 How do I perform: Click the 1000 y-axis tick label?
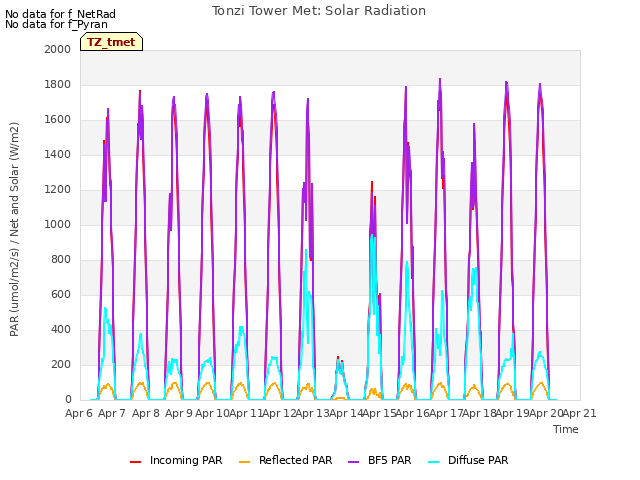58,224
